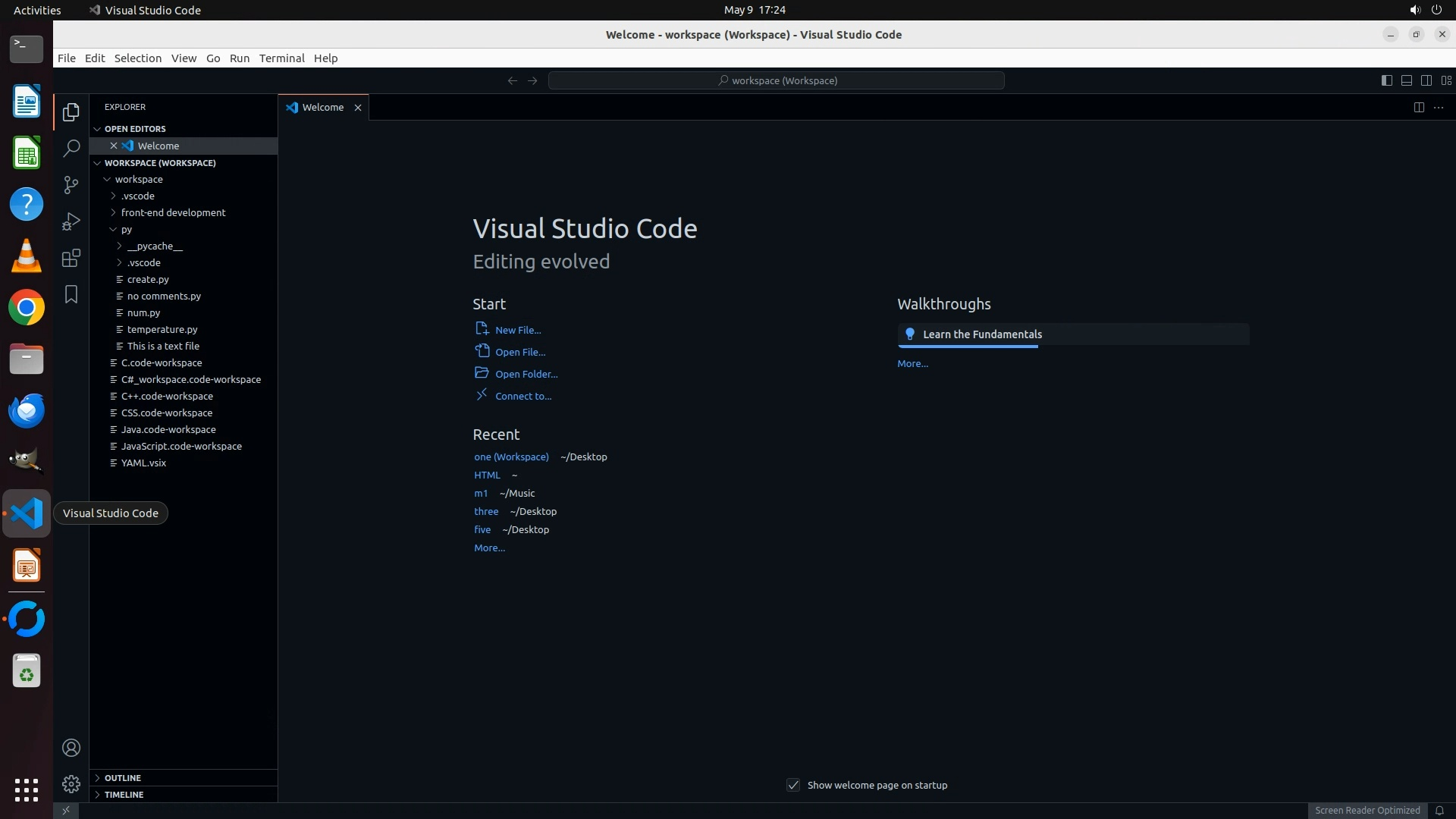Collapse the py folder

pyautogui.click(x=126, y=229)
